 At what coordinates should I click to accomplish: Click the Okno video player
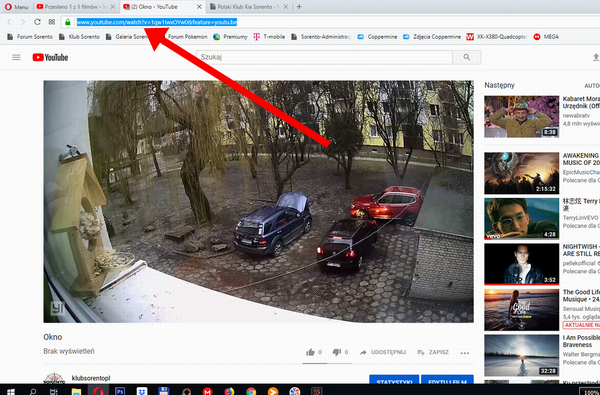click(x=258, y=201)
